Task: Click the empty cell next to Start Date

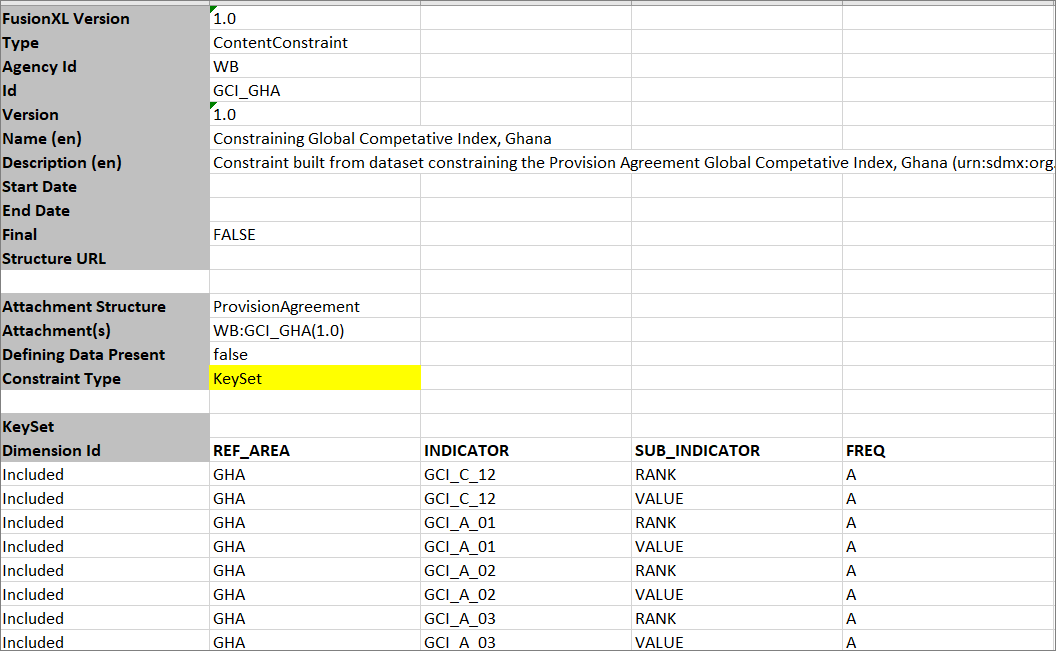Action: (314, 187)
